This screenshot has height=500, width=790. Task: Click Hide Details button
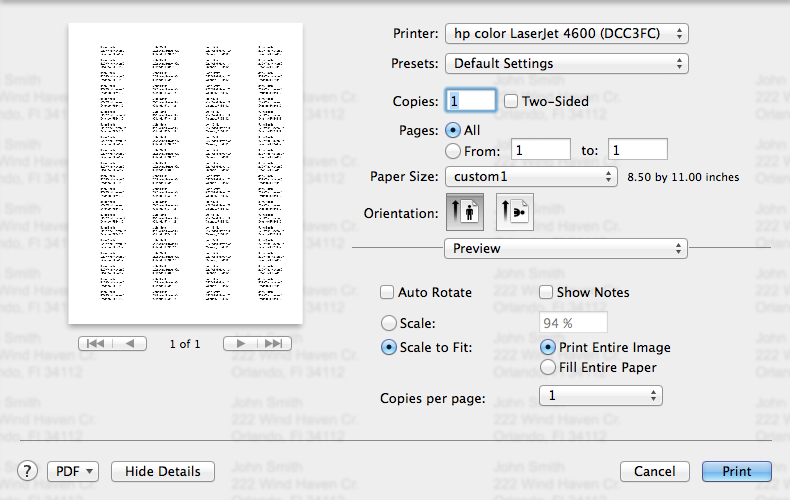coord(163,471)
